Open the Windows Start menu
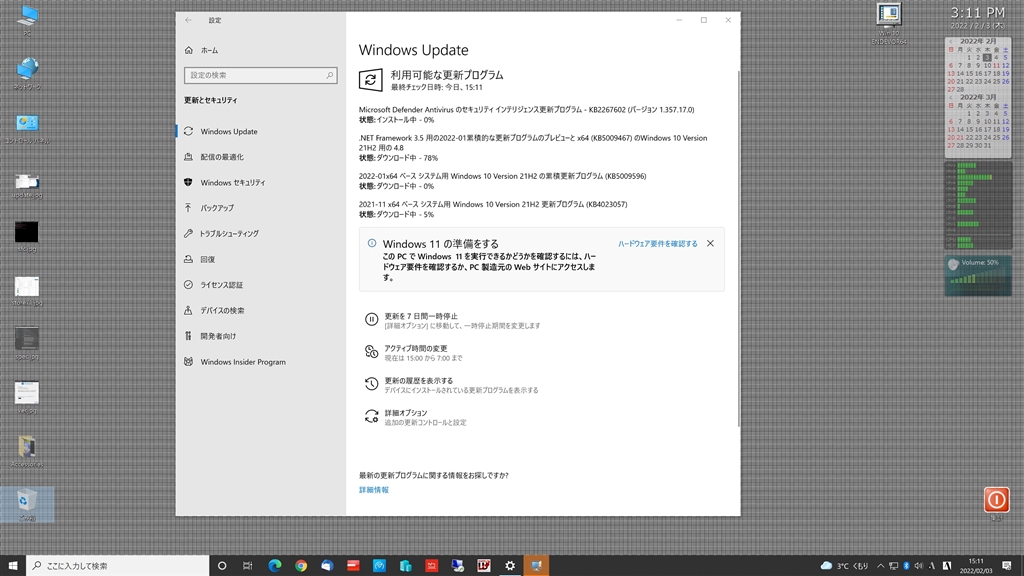Screen dimensions: 1024x576 [13, 566]
